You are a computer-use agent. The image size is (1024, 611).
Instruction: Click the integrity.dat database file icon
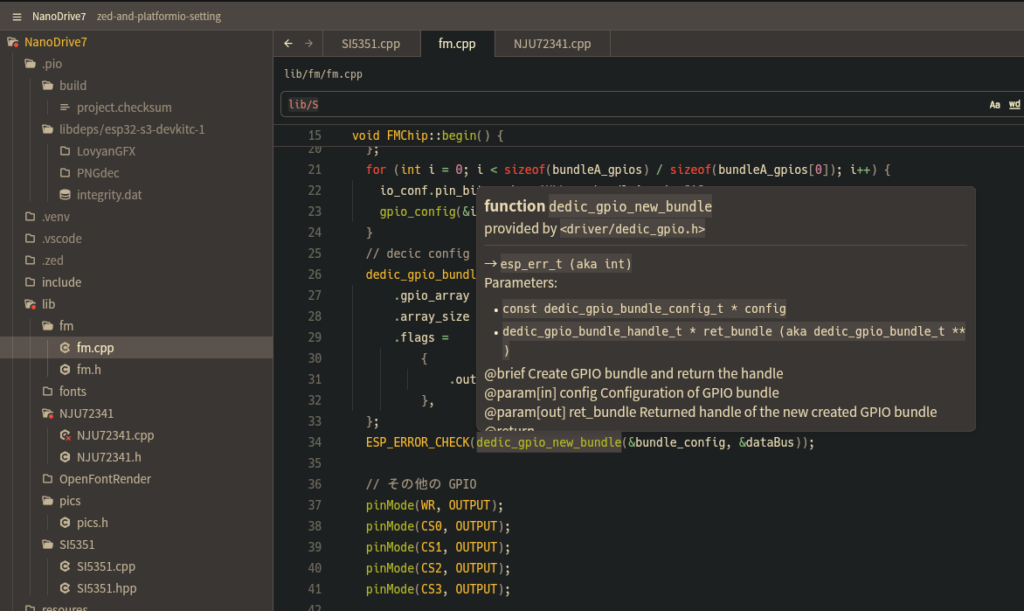tap(66, 195)
